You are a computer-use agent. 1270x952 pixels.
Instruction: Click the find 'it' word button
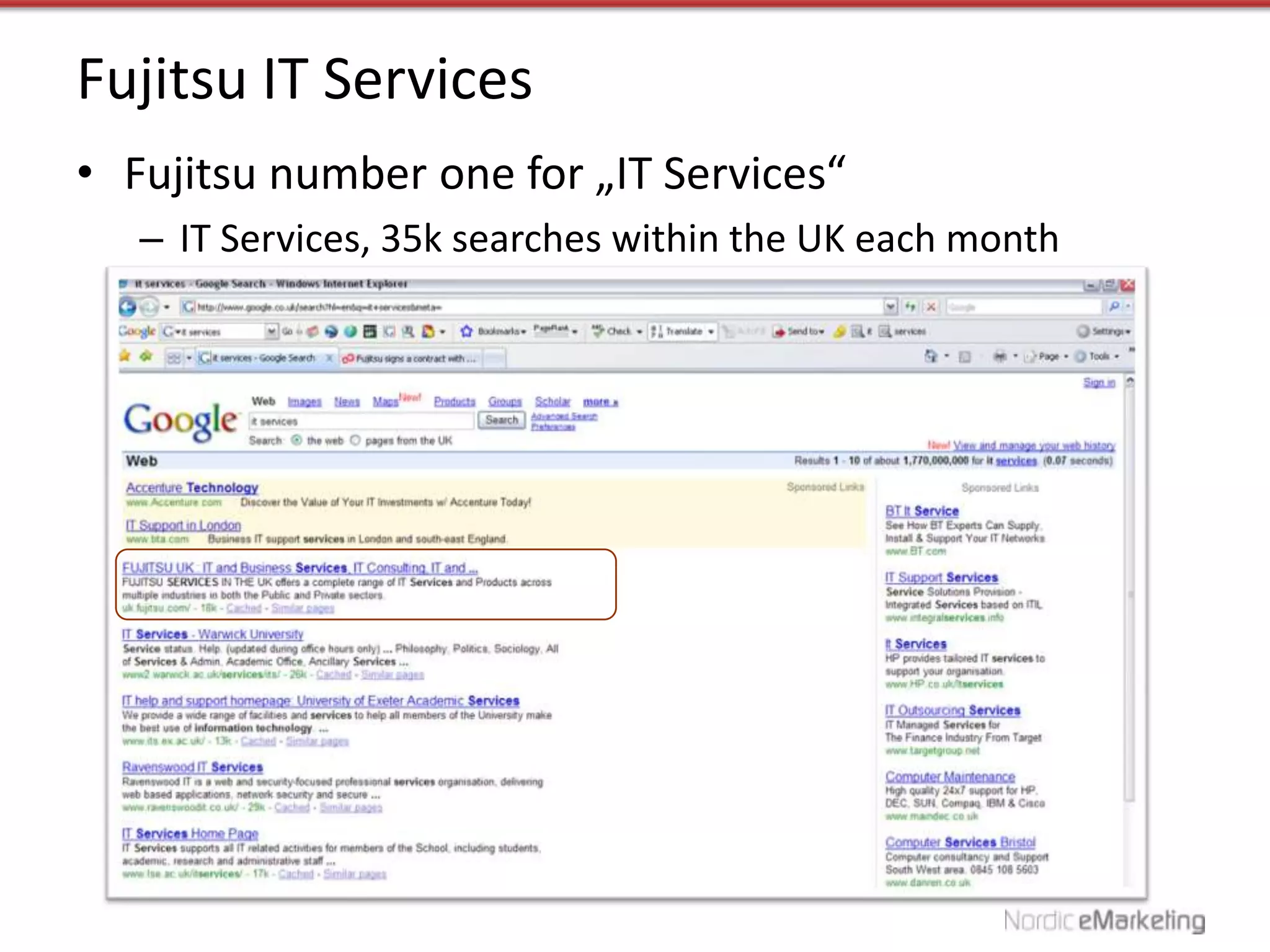click(x=861, y=332)
